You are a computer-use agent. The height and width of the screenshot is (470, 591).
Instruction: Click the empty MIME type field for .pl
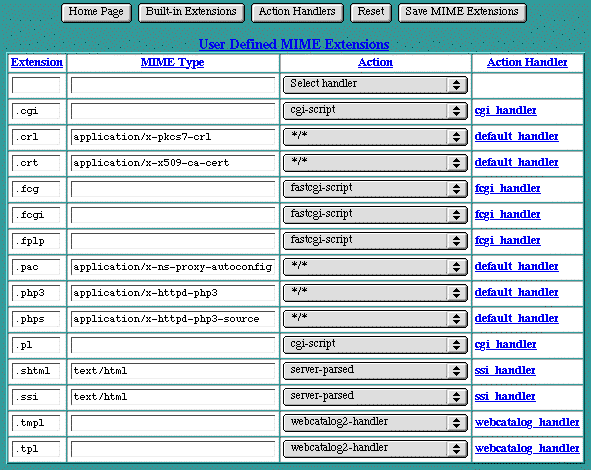[x=173, y=345]
